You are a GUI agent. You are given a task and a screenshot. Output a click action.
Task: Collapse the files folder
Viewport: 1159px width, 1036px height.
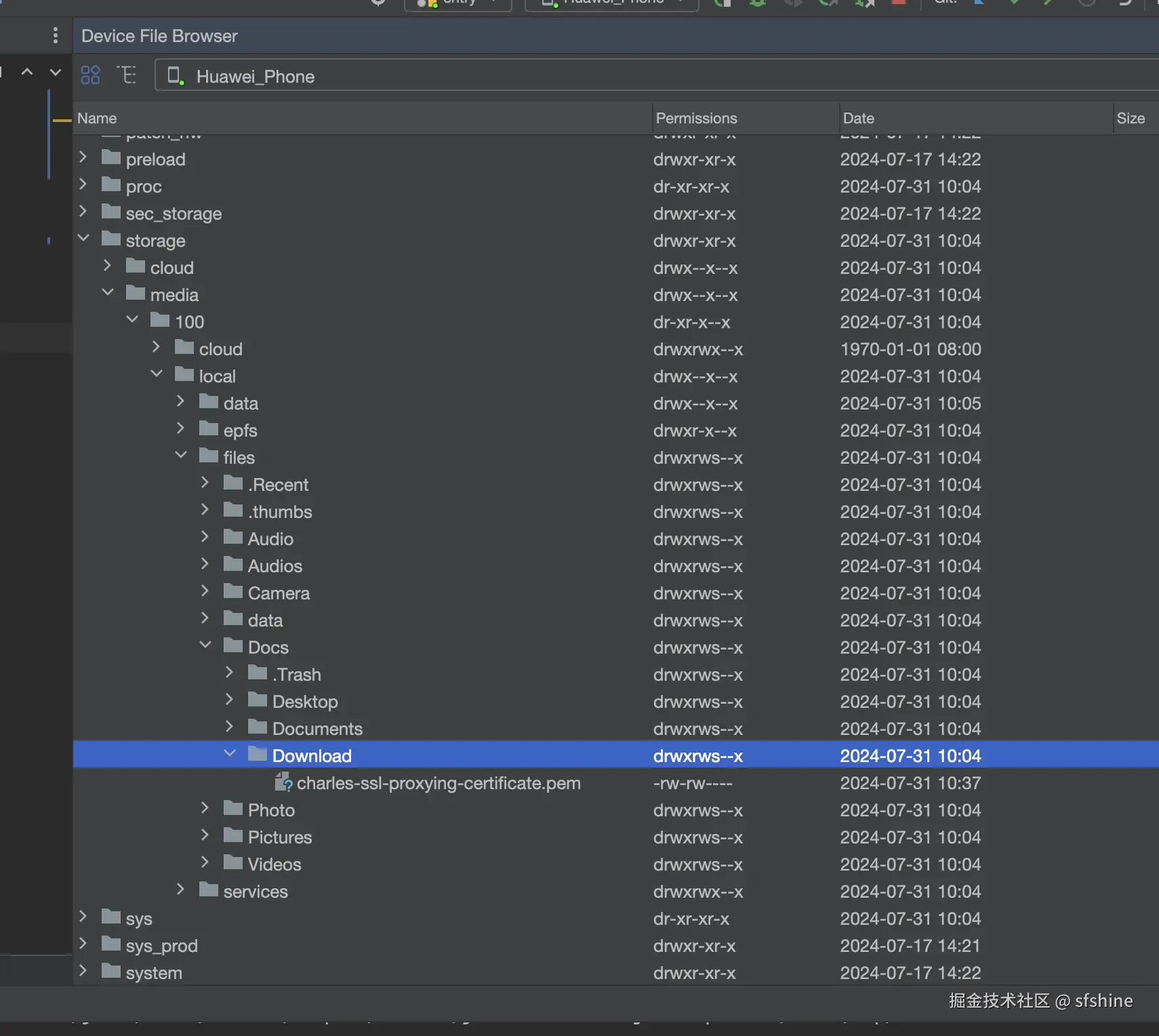[x=181, y=456]
